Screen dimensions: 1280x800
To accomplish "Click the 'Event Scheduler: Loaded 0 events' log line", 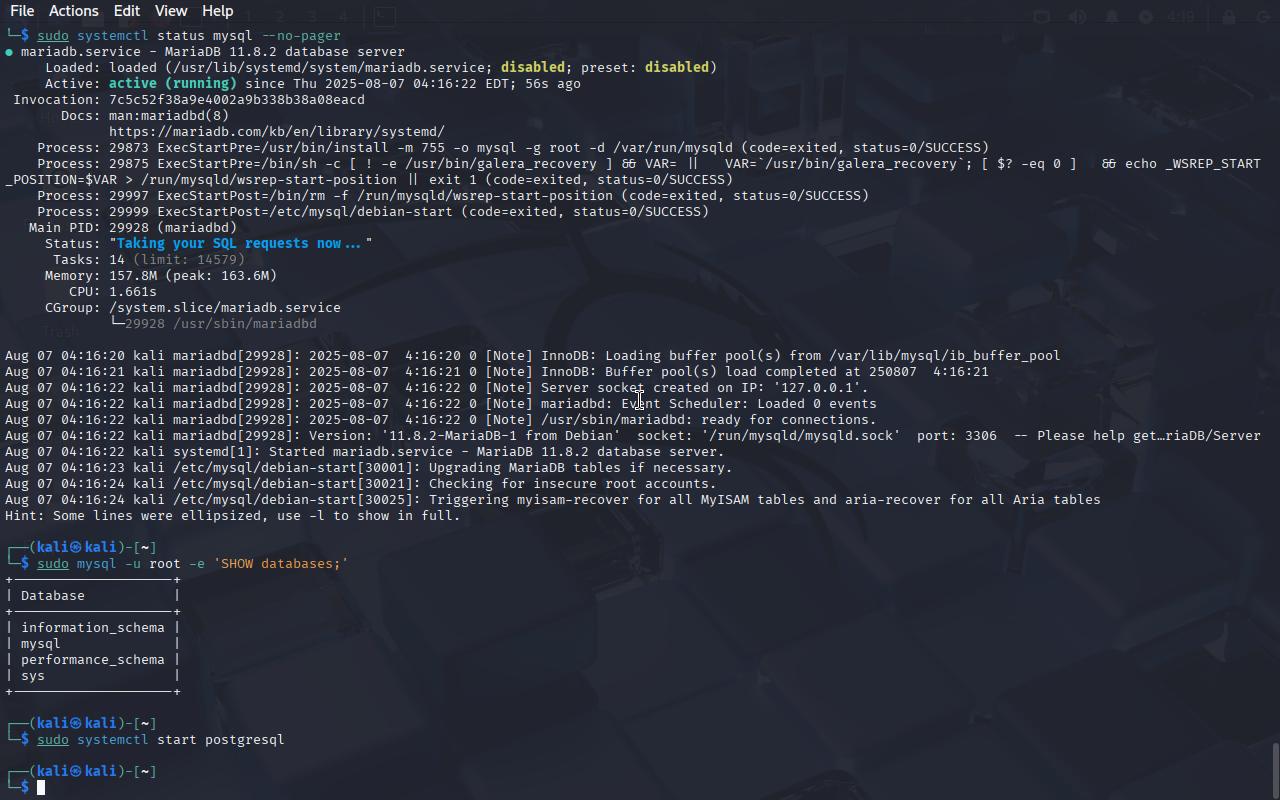I will pyautogui.click(x=441, y=404).
